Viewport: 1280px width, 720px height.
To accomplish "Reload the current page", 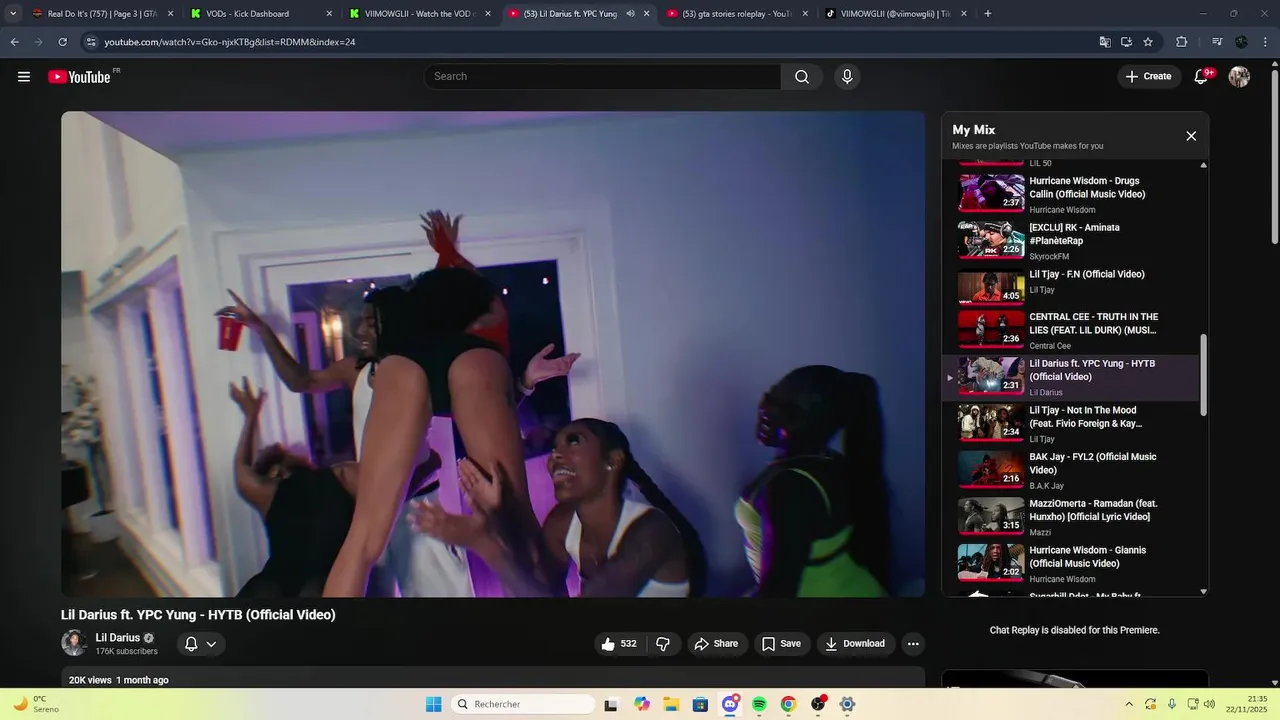I will 62,42.
